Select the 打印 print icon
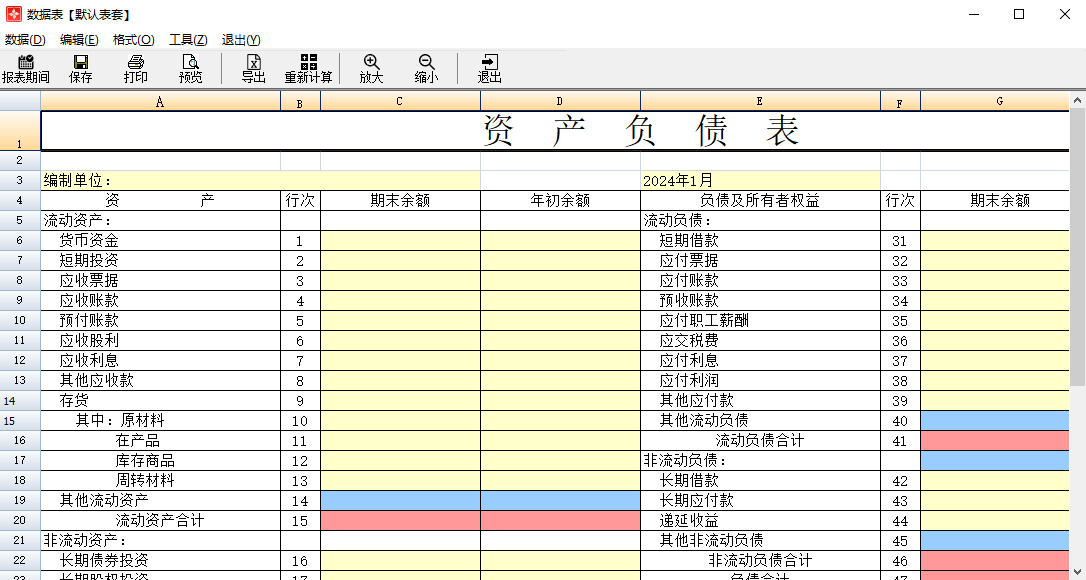The width and height of the screenshot is (1086, 580). click(136, 68)
